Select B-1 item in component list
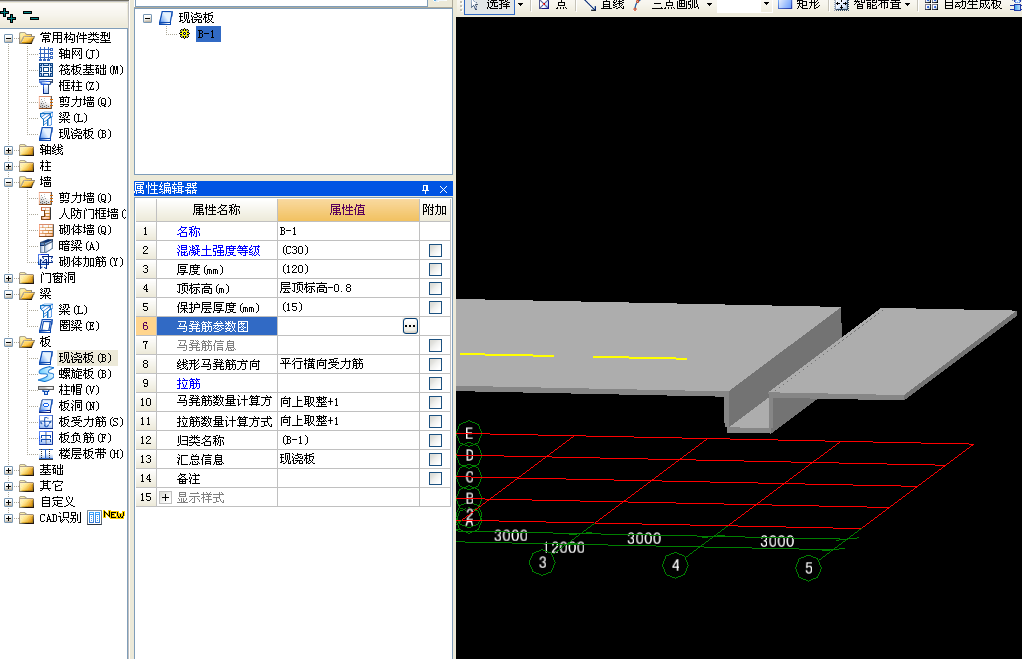1022x659 pixels. (208, 34)
